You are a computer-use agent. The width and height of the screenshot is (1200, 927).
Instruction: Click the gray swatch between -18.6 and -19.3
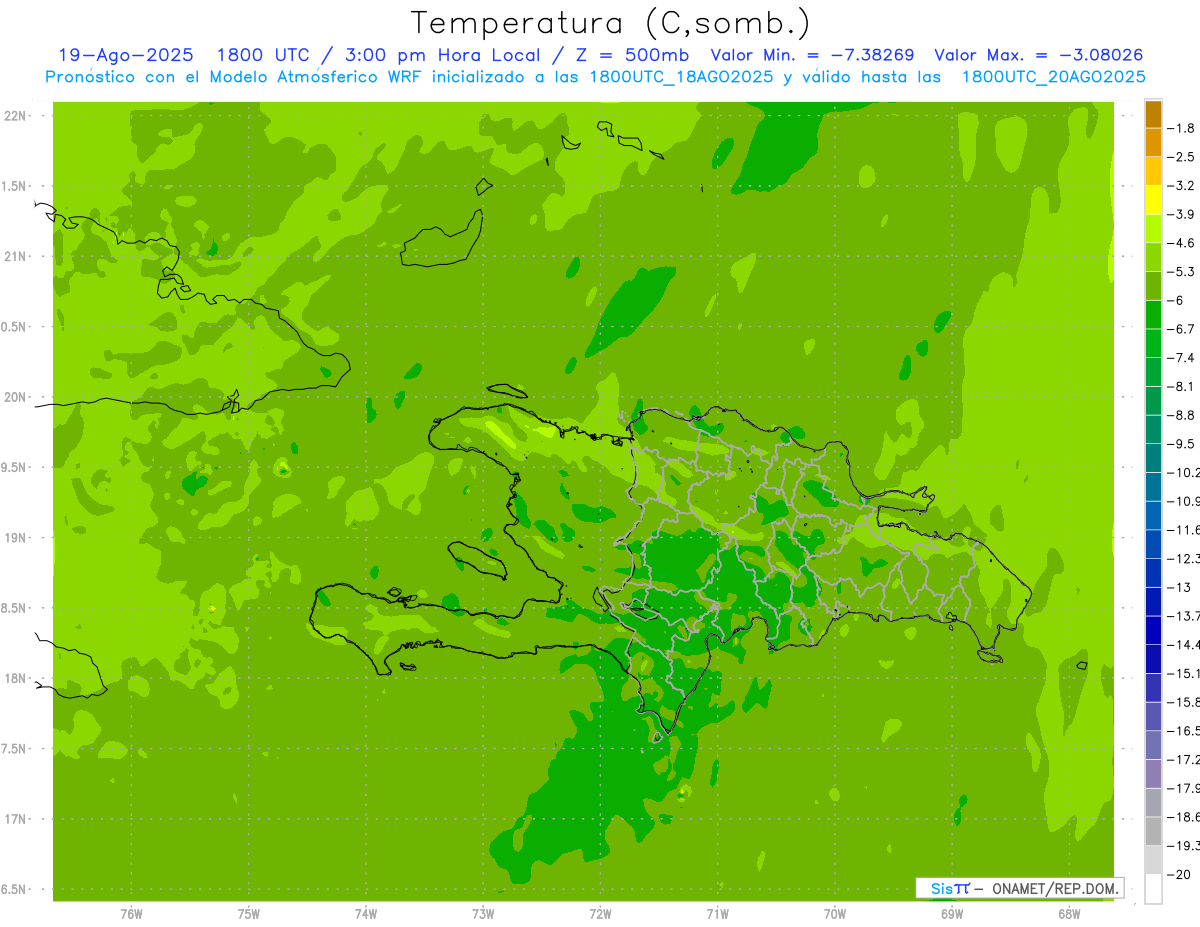pyautogui.click(x=1153, y=832)
